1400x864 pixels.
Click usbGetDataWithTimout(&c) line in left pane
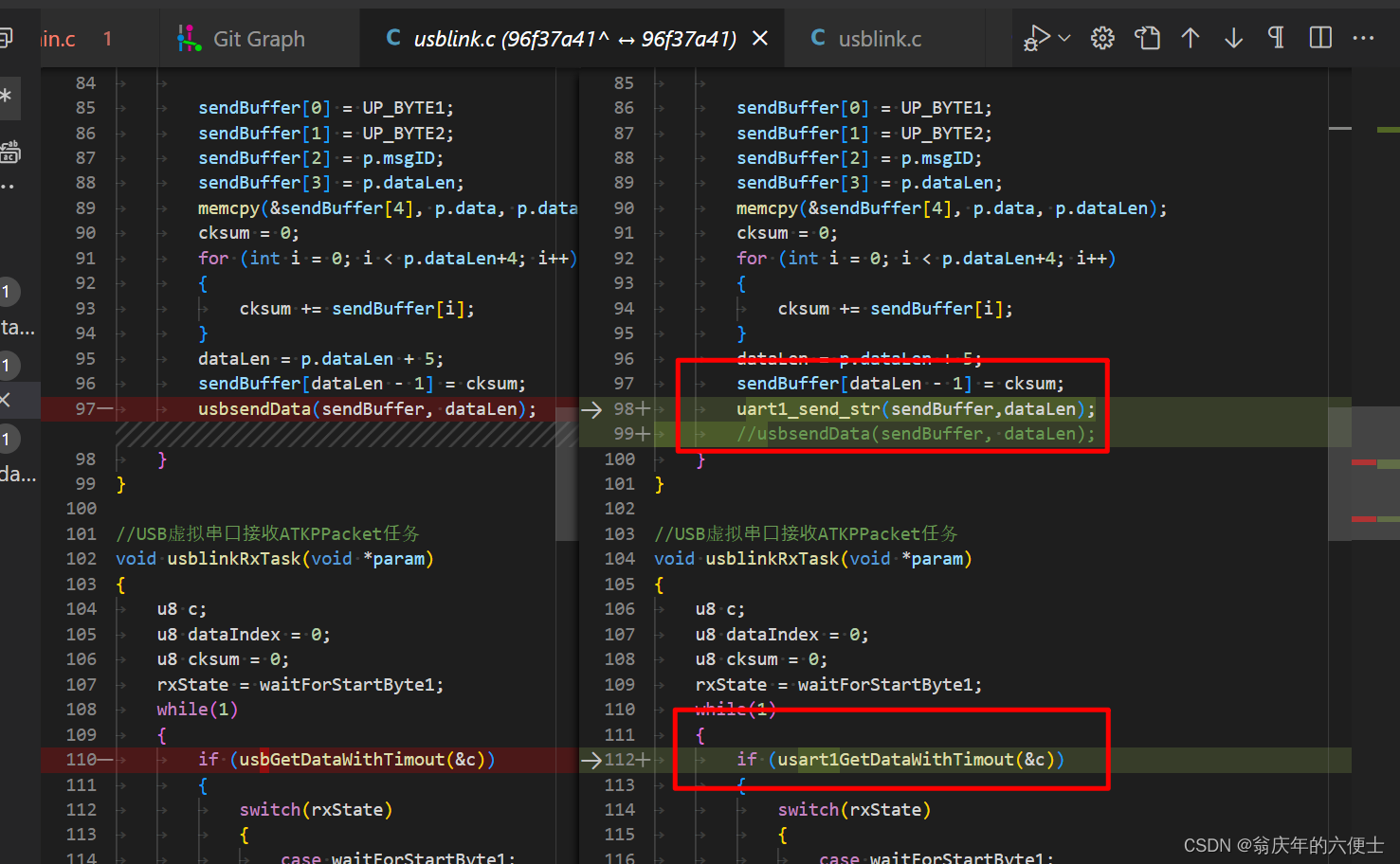click(347, 760)
